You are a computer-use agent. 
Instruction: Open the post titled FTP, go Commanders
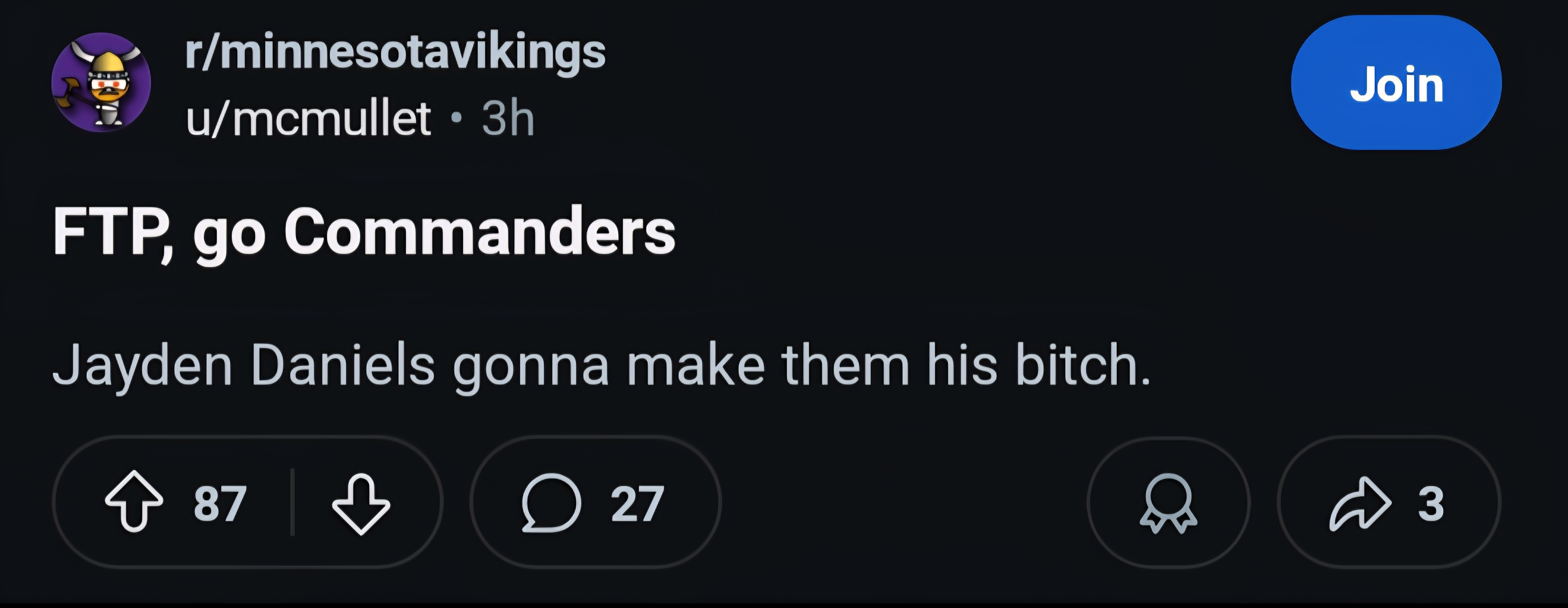coord(364,233)
